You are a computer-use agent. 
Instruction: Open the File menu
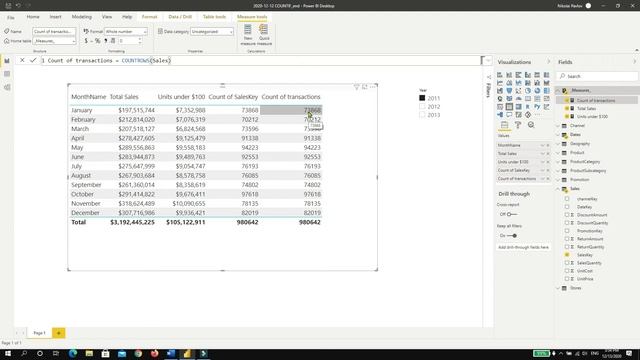pos(11,17)
